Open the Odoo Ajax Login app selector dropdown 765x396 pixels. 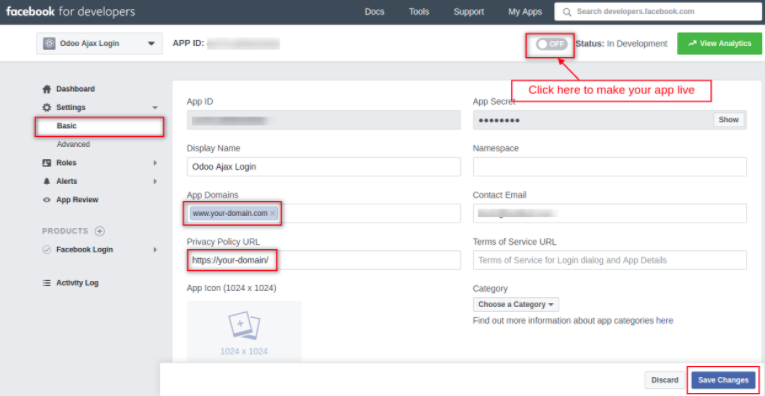100,43
